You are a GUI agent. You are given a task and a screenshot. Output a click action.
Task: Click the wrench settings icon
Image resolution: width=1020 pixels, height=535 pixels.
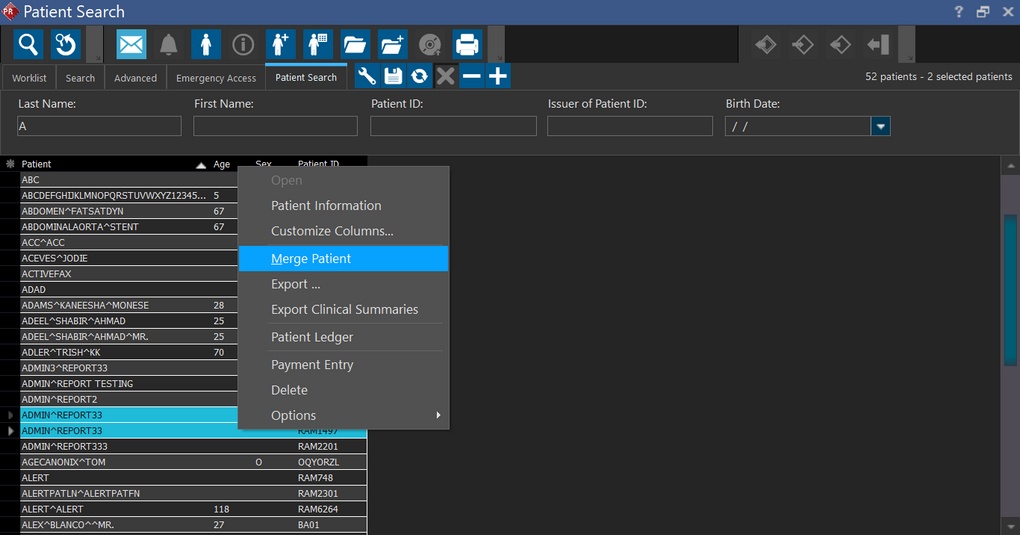pos(367,76)
